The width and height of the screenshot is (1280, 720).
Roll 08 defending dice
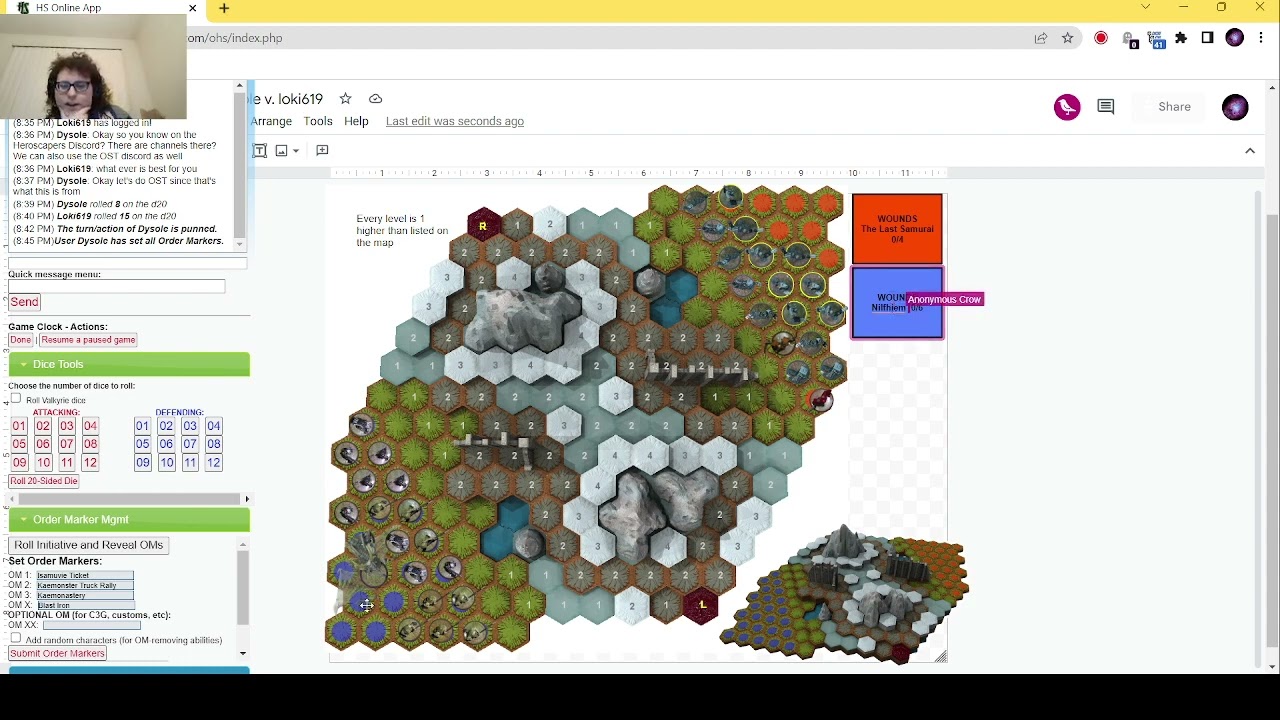click(x=213, y=444)
